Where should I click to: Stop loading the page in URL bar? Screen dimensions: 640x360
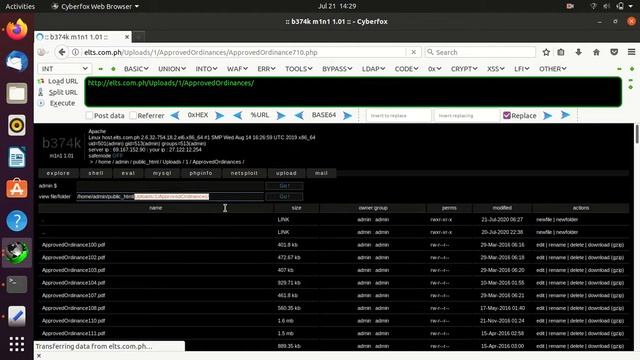[413, 52]
